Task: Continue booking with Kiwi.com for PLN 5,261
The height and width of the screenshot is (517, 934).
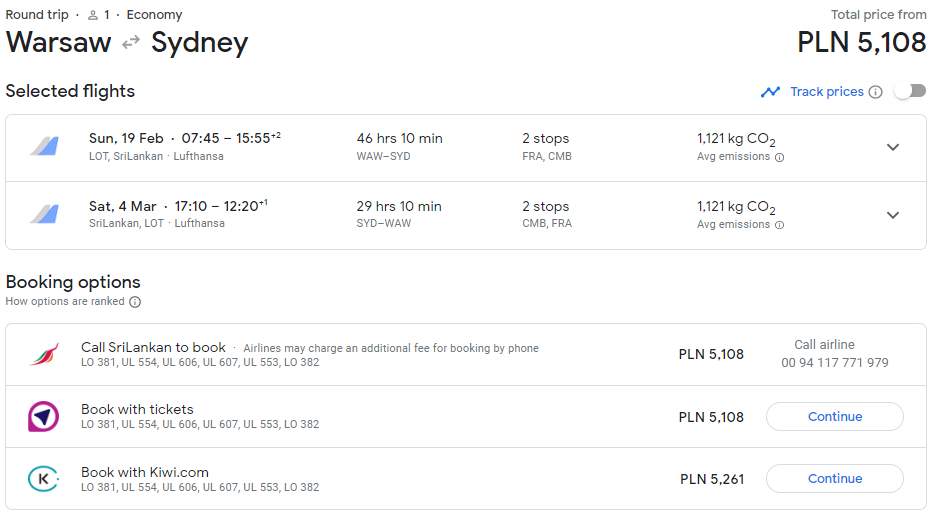Action: pos(835,478)
